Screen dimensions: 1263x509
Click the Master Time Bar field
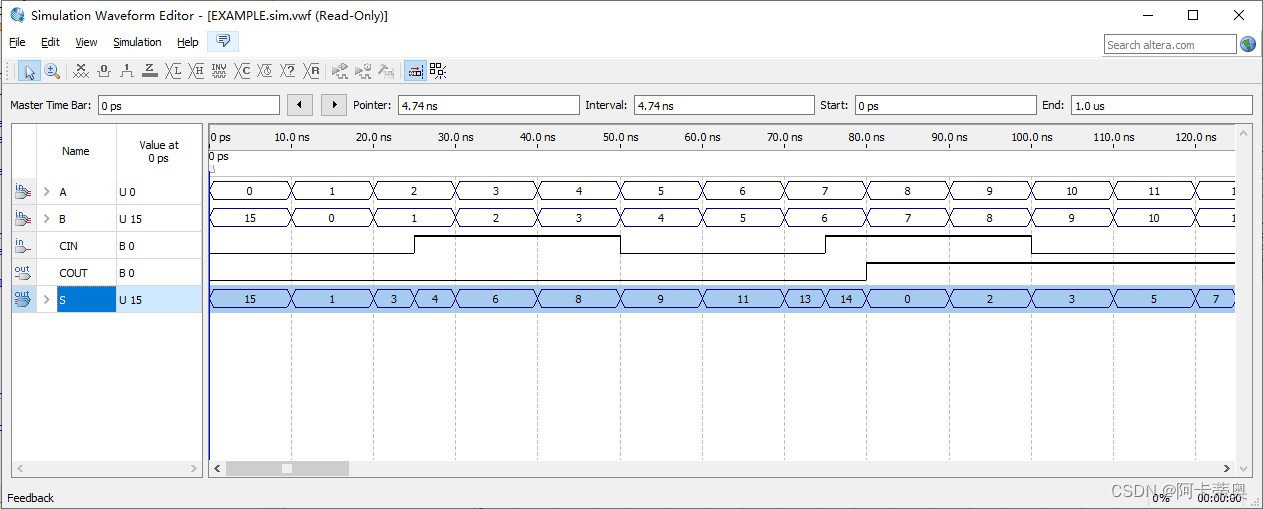point(189,105)
